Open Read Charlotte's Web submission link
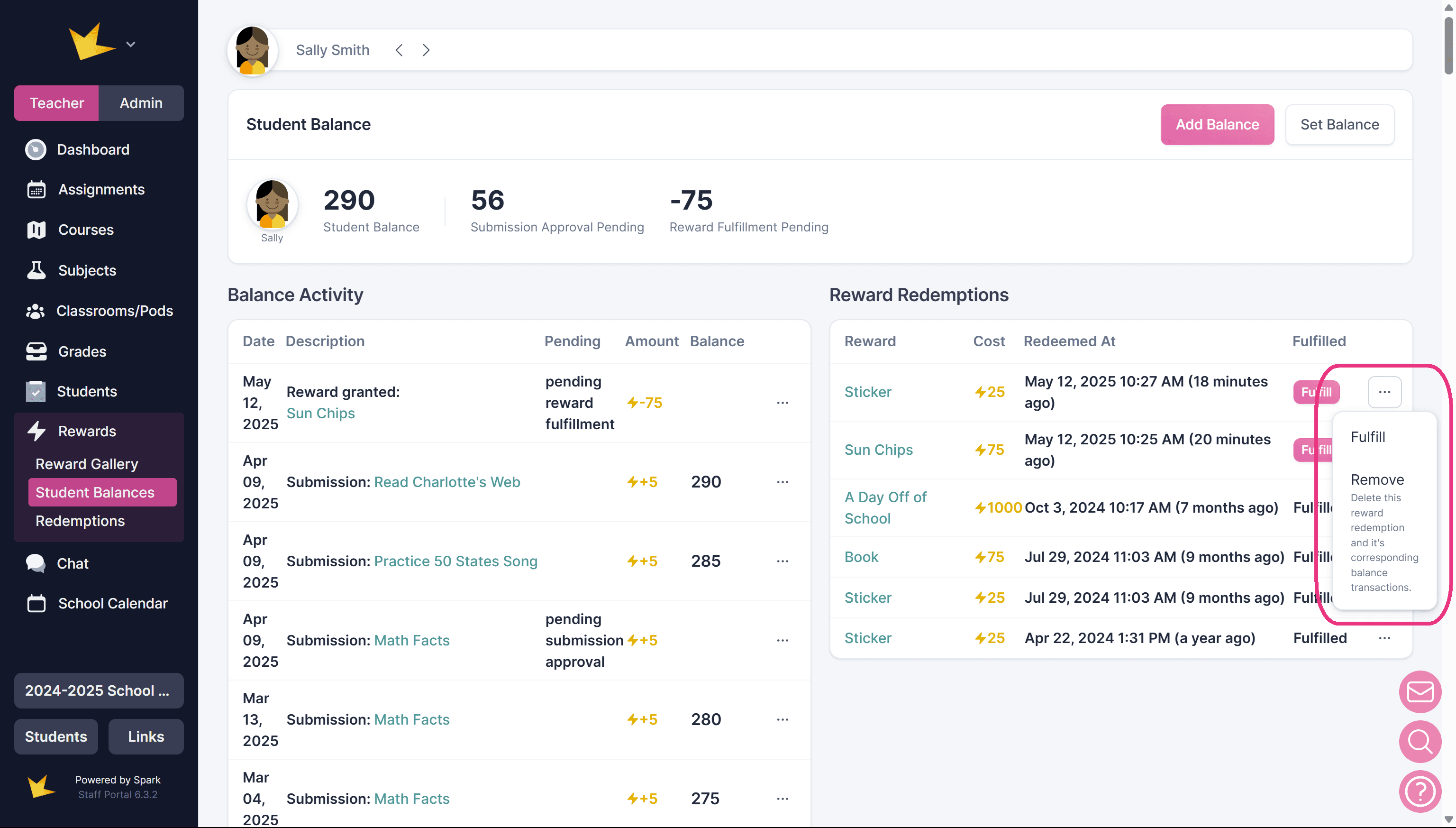 [446, 482]
